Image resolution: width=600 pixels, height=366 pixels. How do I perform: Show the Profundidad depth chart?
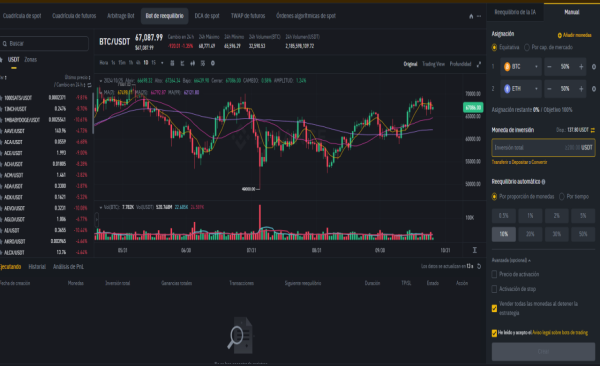(x=460, y=64)
